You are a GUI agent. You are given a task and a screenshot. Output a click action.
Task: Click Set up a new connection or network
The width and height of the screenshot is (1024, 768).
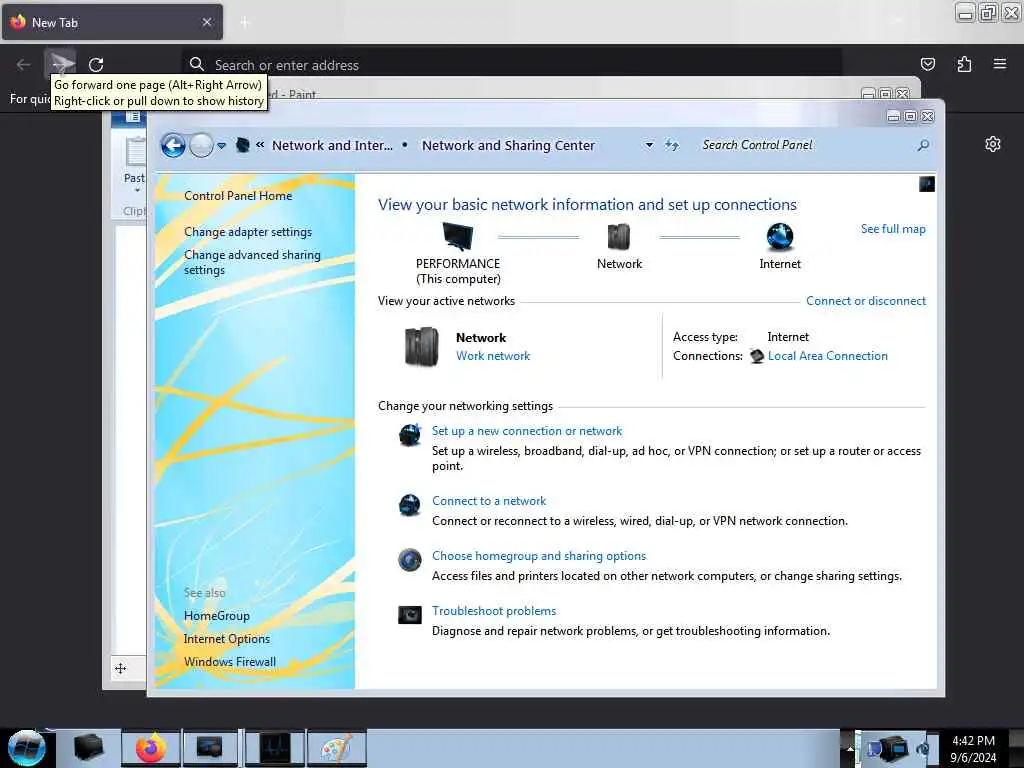[x=526, y=431]
